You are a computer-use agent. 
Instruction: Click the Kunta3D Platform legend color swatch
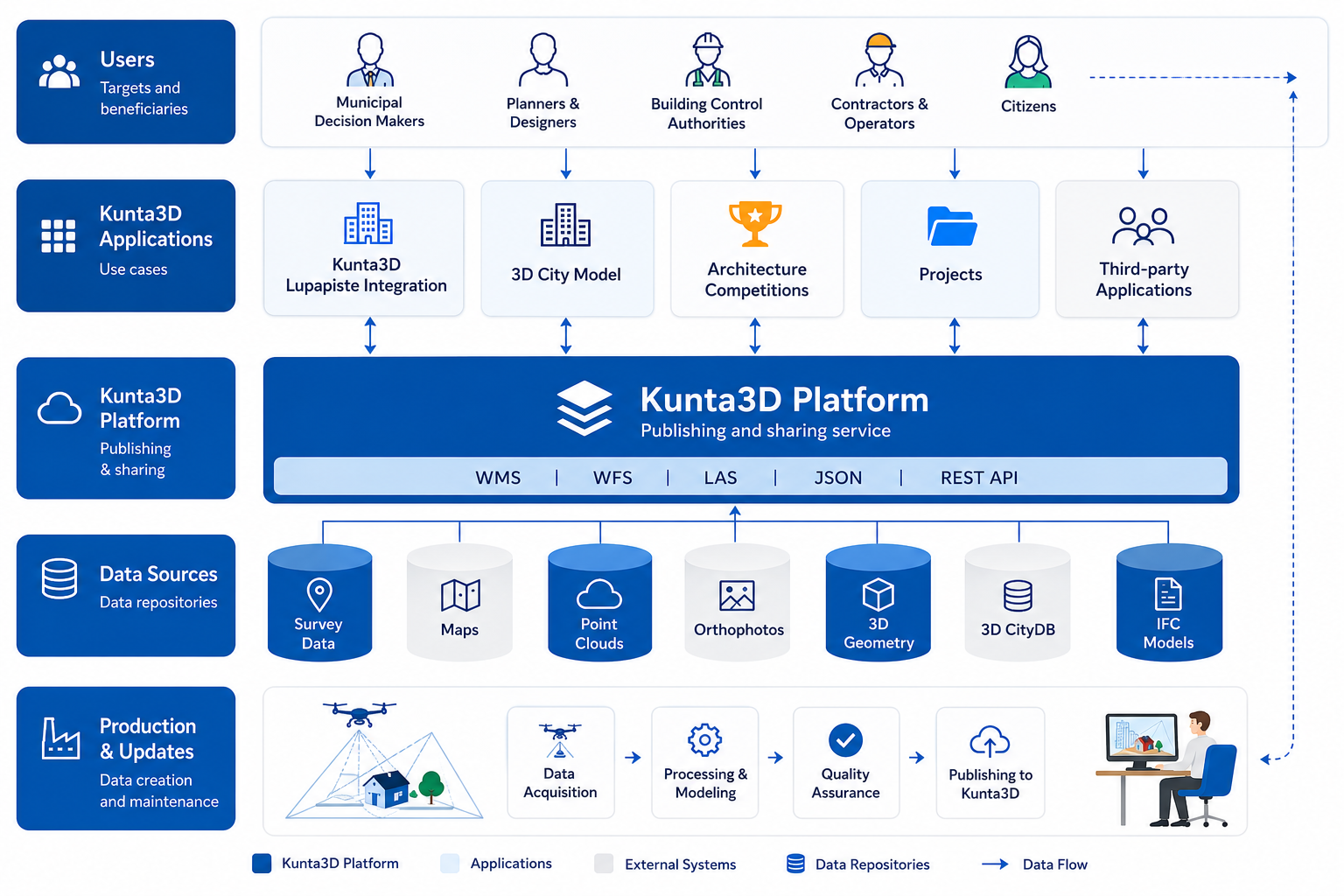coord(262,864)
